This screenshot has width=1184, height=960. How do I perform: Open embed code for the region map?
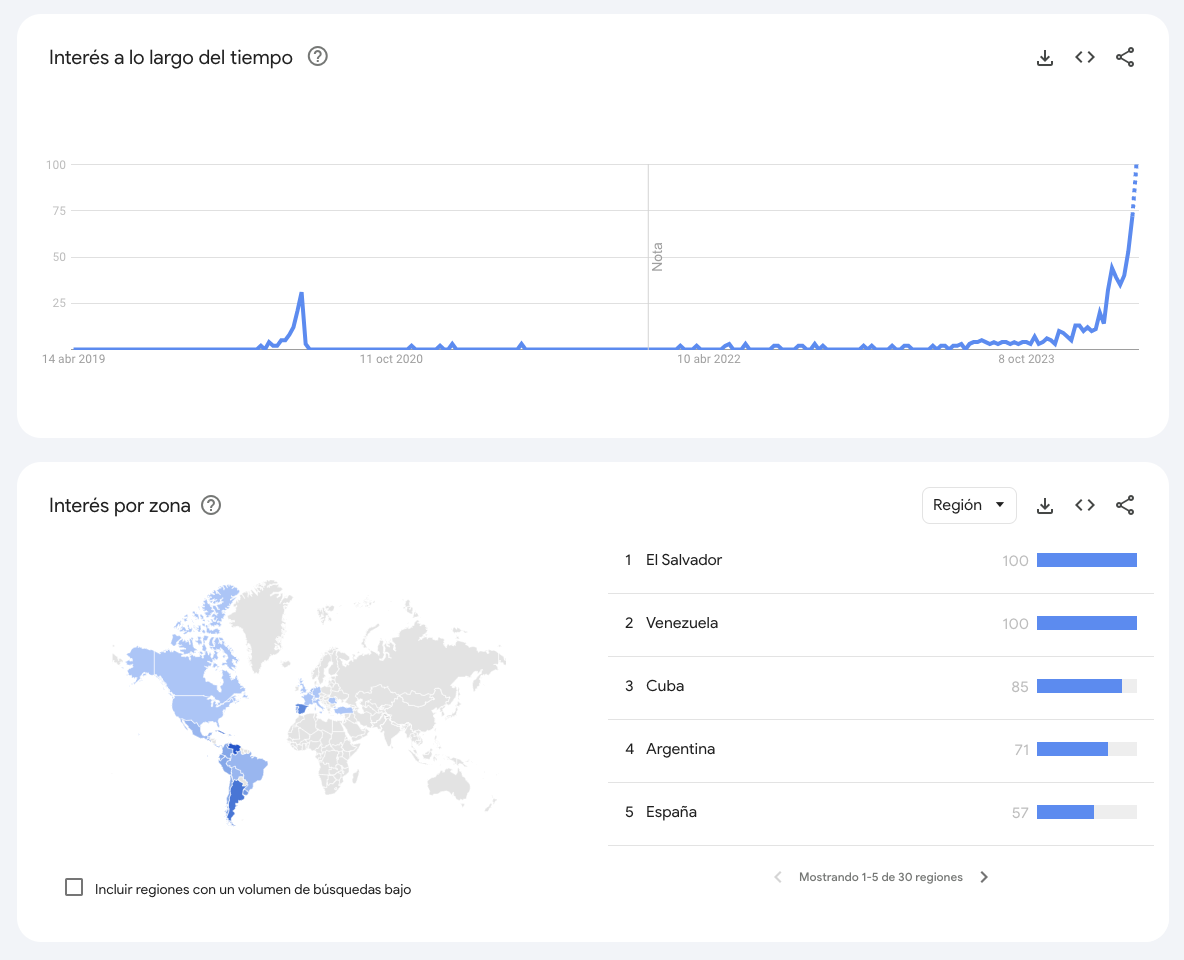coord(1085,506)
